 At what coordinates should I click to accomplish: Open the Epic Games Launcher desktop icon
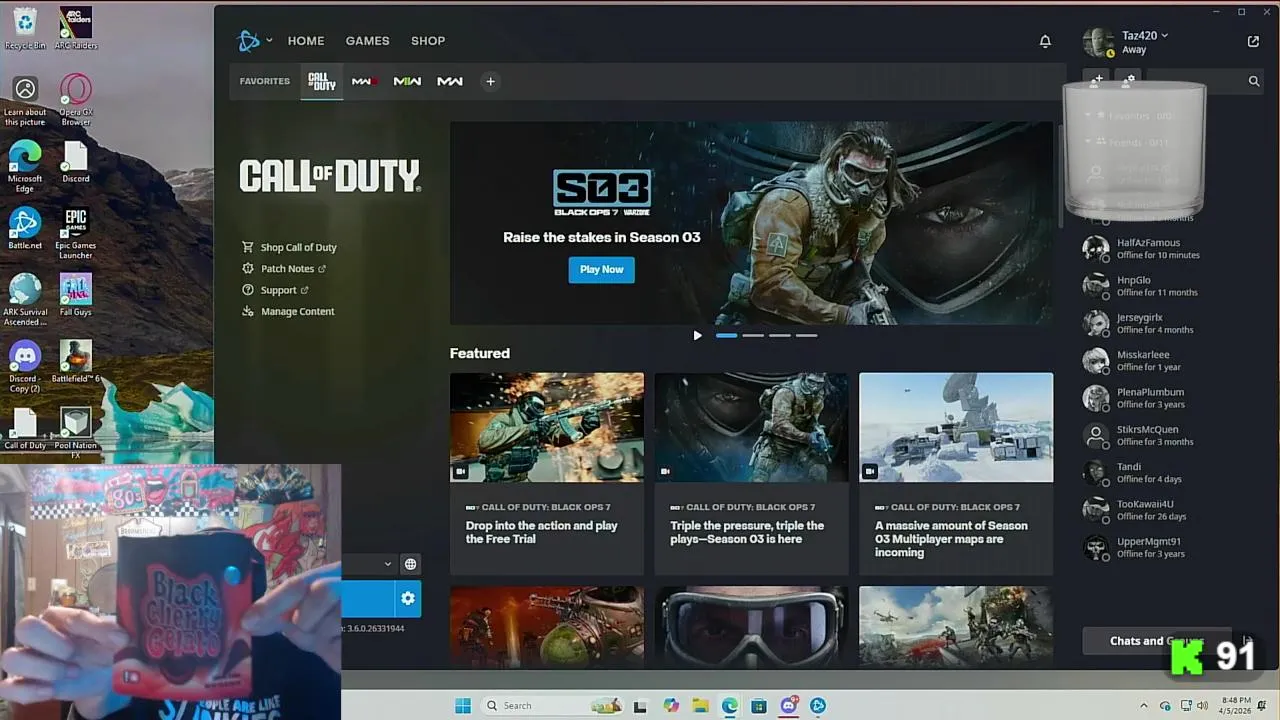point(76,234)
